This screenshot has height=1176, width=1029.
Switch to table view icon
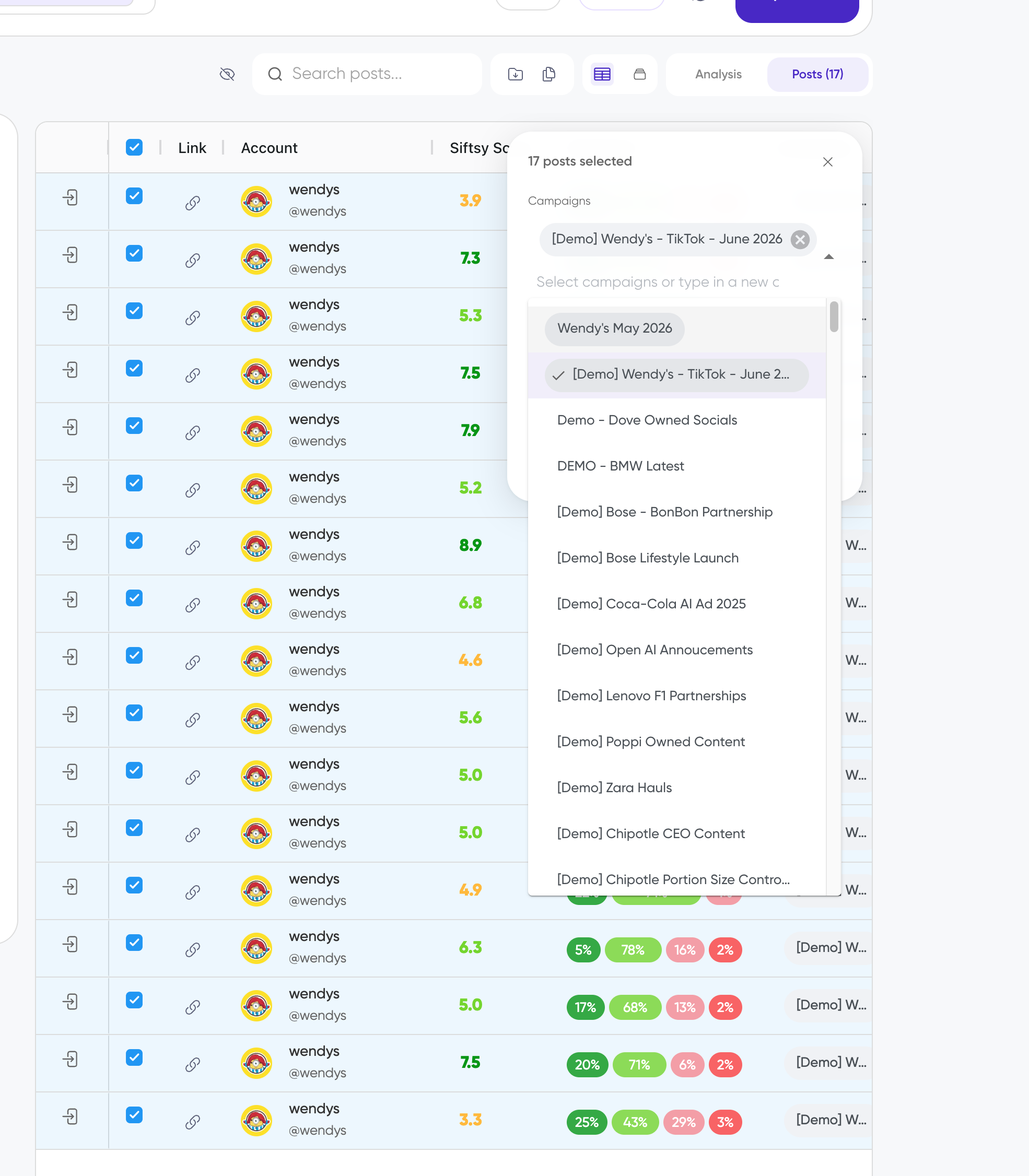[602, 74]
